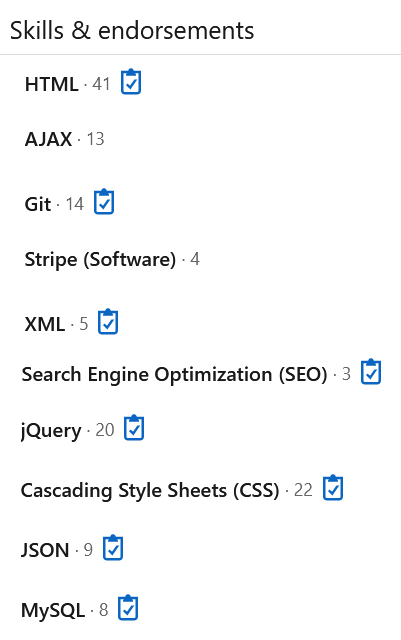Click the assessment badge beside JSON
The width and height of the screenshot is (401, 640).
113,548
